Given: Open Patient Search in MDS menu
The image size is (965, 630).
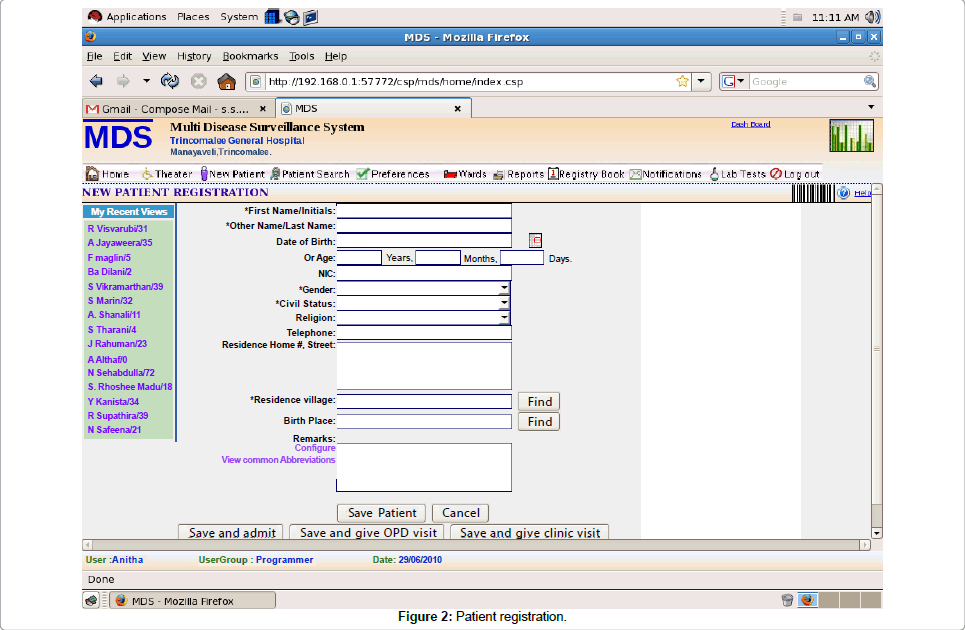Looking at the screenshot, I should pos(310,174).
